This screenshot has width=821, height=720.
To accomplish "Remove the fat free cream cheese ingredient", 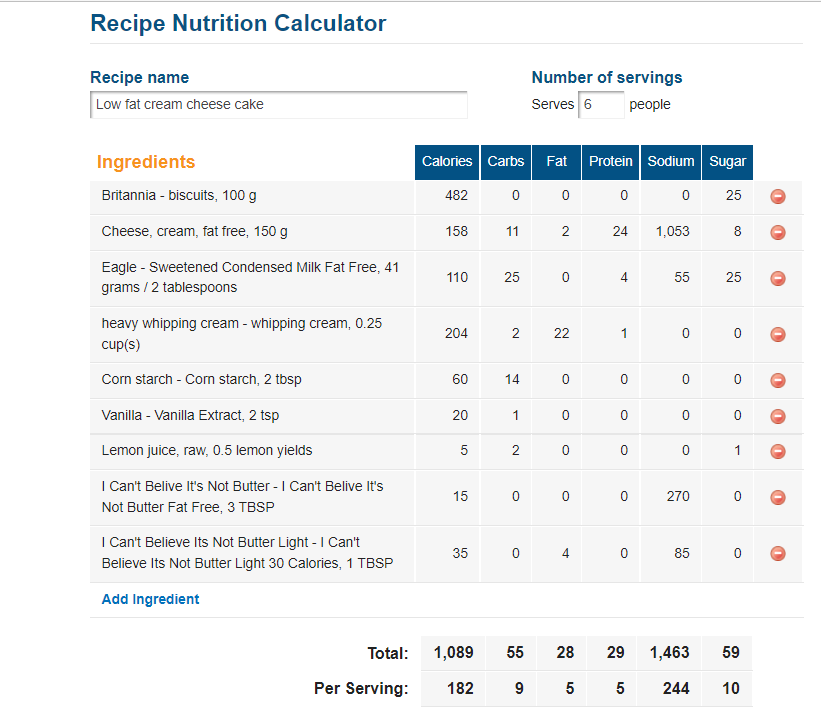I will [x=778, y=232].
